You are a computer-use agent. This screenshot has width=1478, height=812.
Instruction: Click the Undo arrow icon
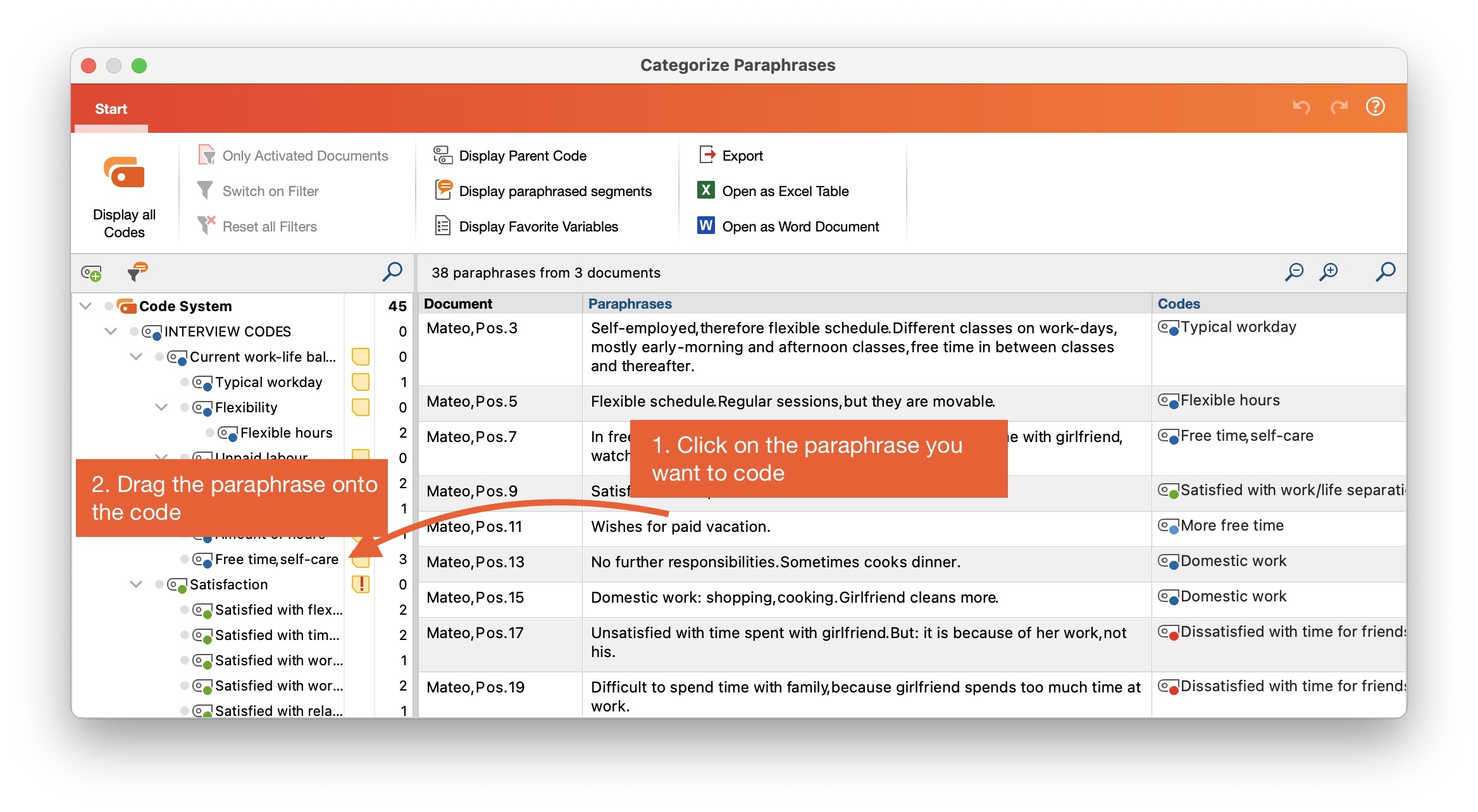(x=1301, y=107)
